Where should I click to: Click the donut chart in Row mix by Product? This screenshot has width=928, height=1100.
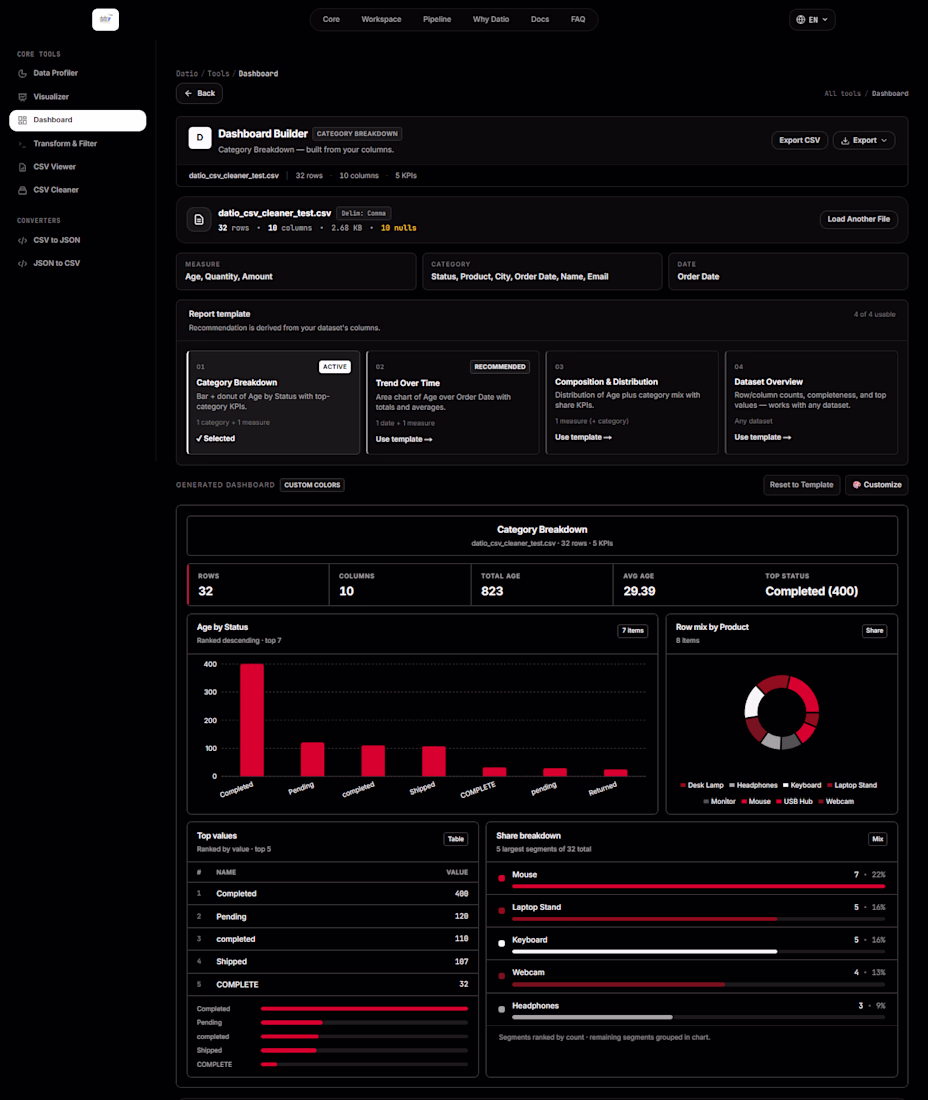pyautogui.click(x=782, y=712)
